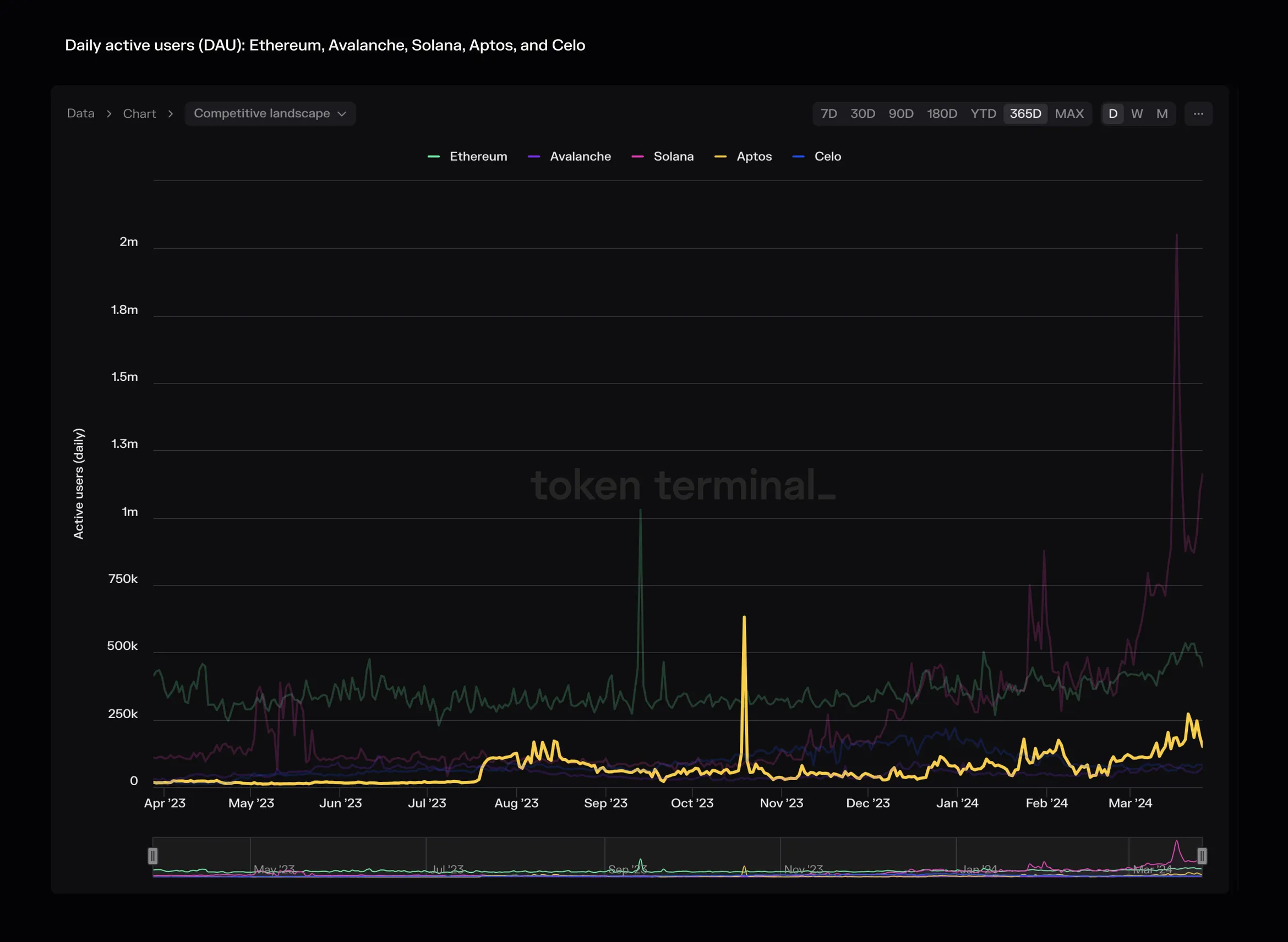Toggle Aptos series in legend
The width and height of the screenshot is (1288, 942).
point(743,156)
